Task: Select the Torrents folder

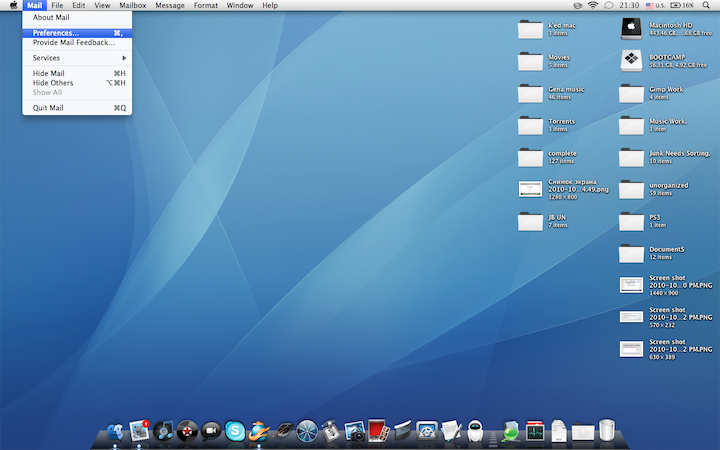Action: tap(530, 125)
